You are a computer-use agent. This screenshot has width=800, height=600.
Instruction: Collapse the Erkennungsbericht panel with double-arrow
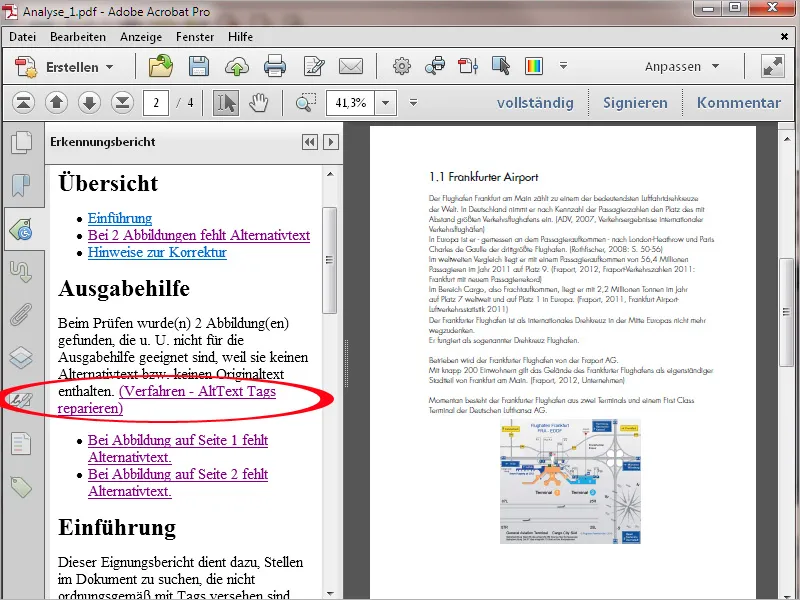coord(310,142)
